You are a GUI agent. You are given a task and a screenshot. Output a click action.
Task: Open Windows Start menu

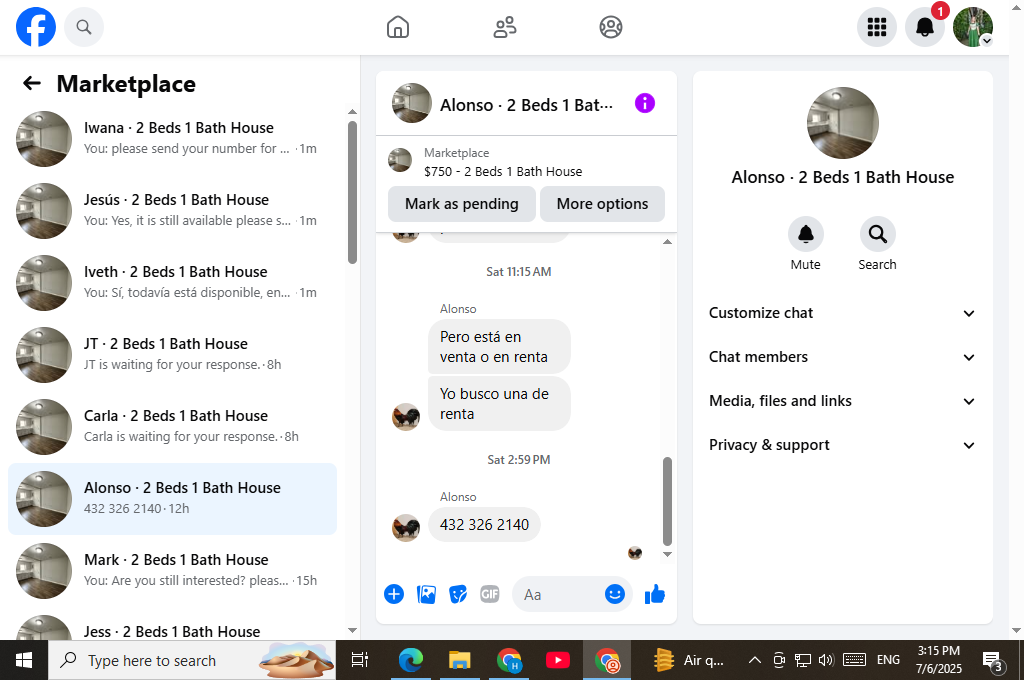pyautogui.click(x=24, y=660)
